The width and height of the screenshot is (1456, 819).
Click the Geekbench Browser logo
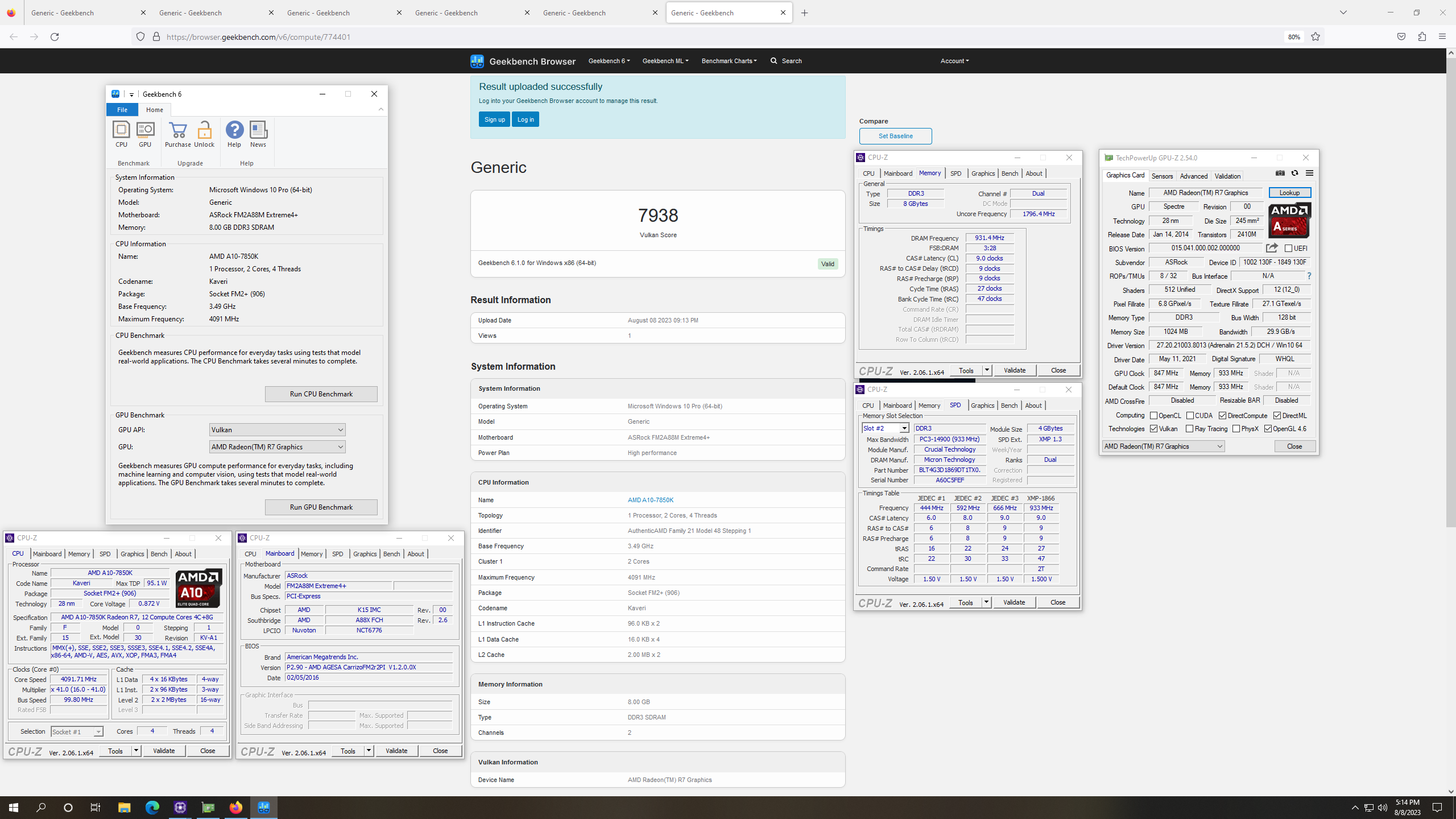[523, 61]
